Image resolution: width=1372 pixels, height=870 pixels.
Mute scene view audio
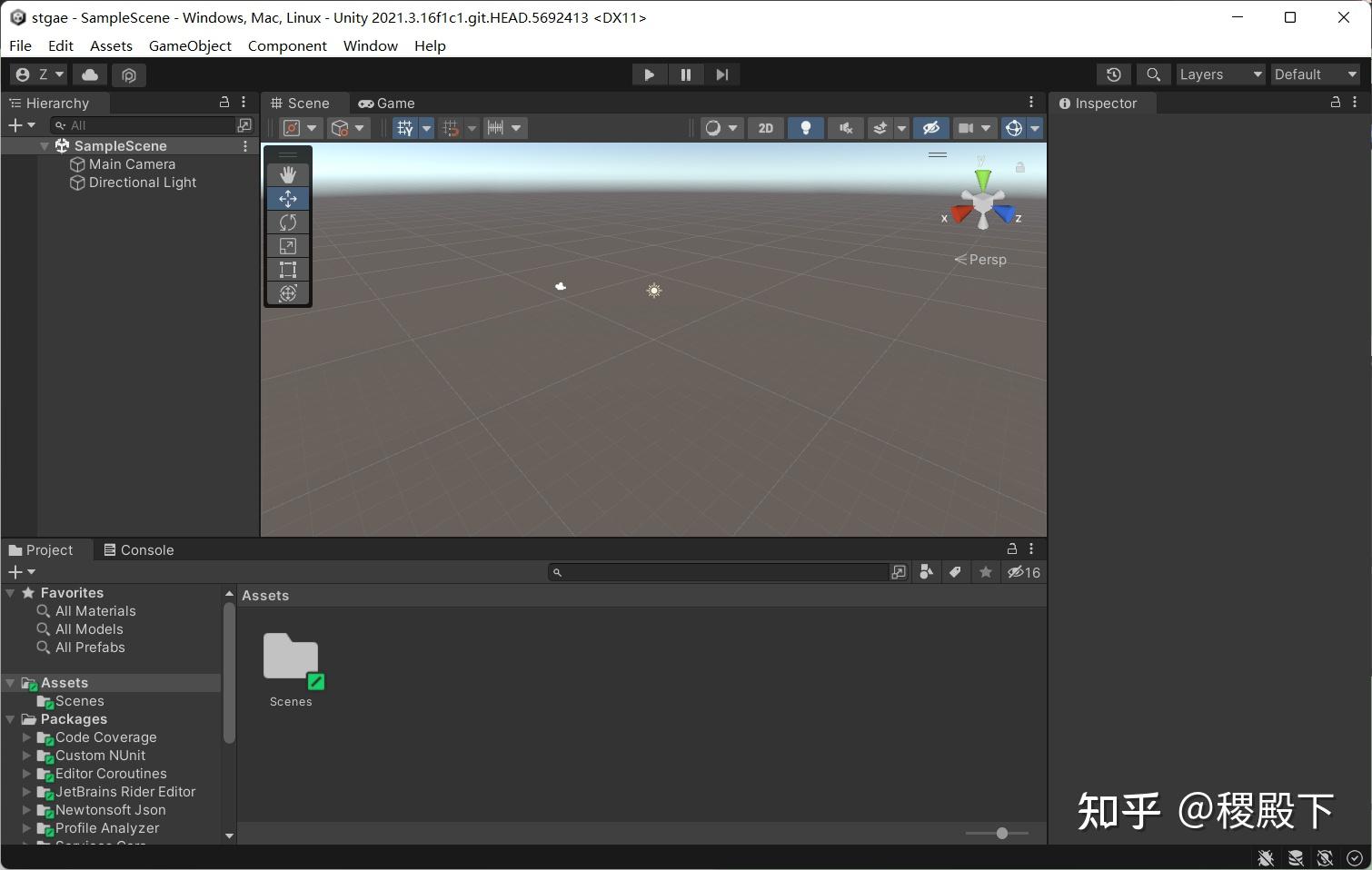point(845,128)
